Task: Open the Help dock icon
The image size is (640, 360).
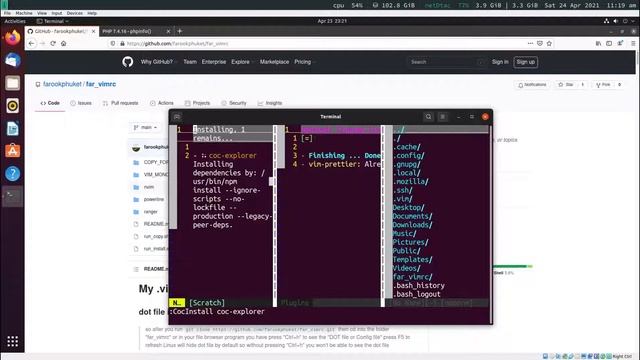Action: (x=12, y=173)
